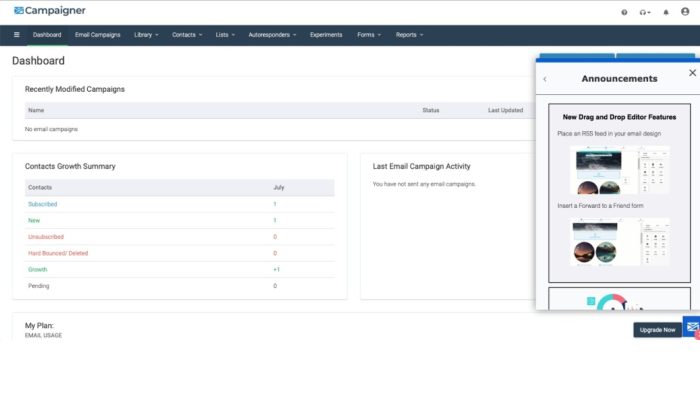The height and width of the screenshot is (400, 700).
Task: Expand the Contacts dropdown menu
Action: [x=187, y=35]
